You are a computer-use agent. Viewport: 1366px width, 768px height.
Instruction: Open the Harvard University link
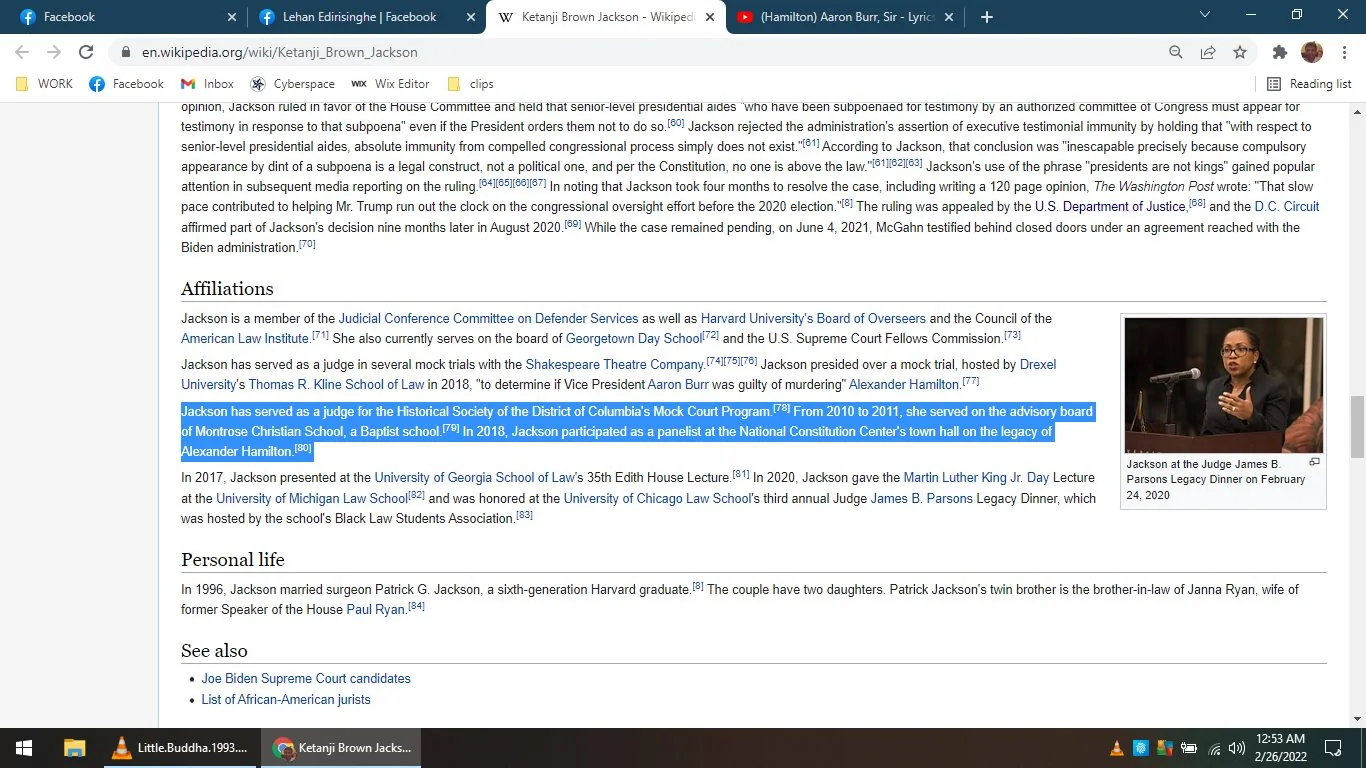point(755,319)
